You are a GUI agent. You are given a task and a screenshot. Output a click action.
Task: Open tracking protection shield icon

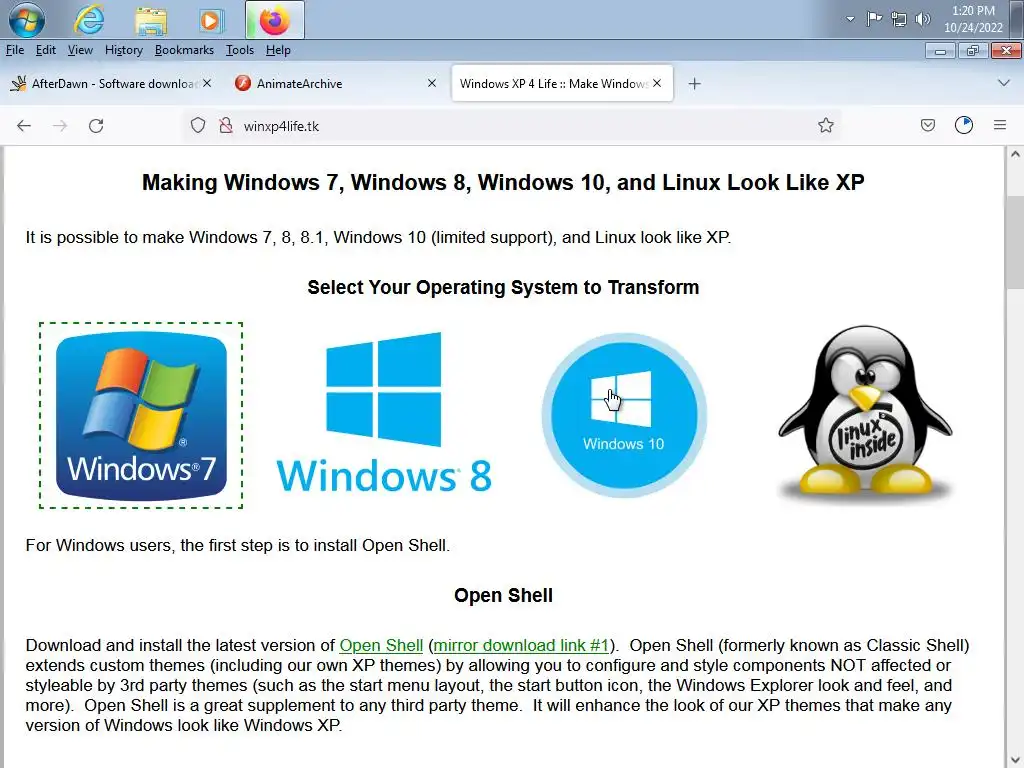(x=198, y=125)
